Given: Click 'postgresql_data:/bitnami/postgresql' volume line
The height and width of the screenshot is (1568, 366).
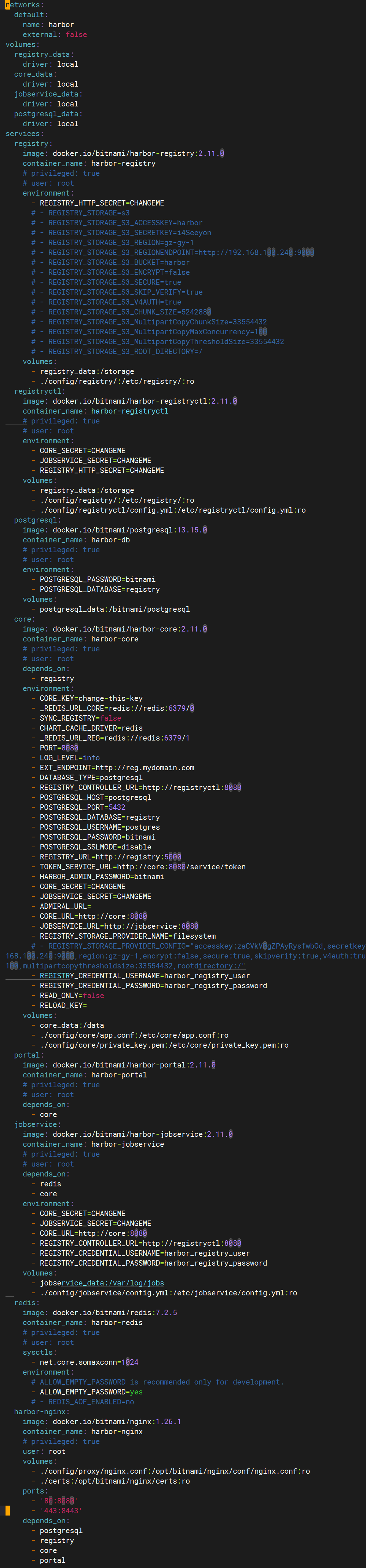Looking at the screenshot, I should pos(110,609).
